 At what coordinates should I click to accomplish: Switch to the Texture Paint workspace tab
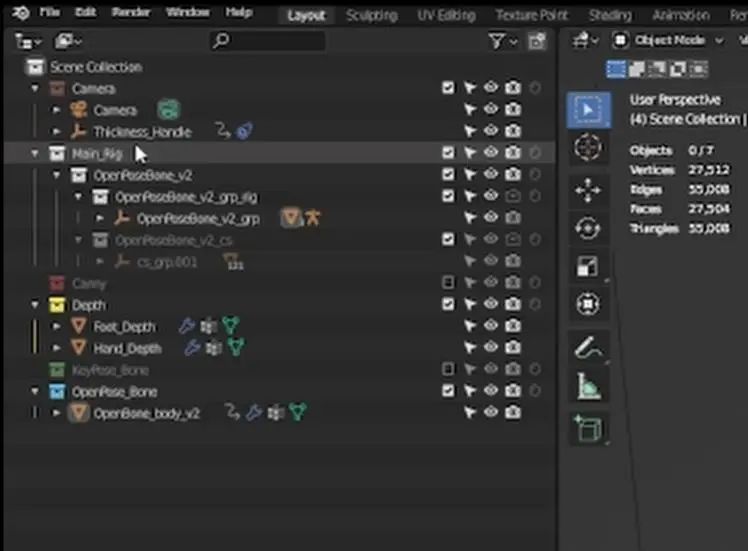pyautogui.click(x=531, y=15)
